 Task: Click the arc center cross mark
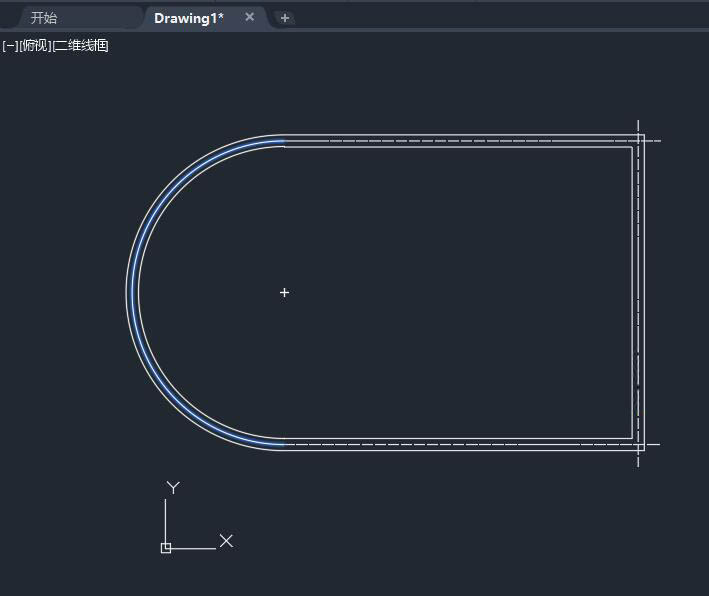tap(284, 293)
